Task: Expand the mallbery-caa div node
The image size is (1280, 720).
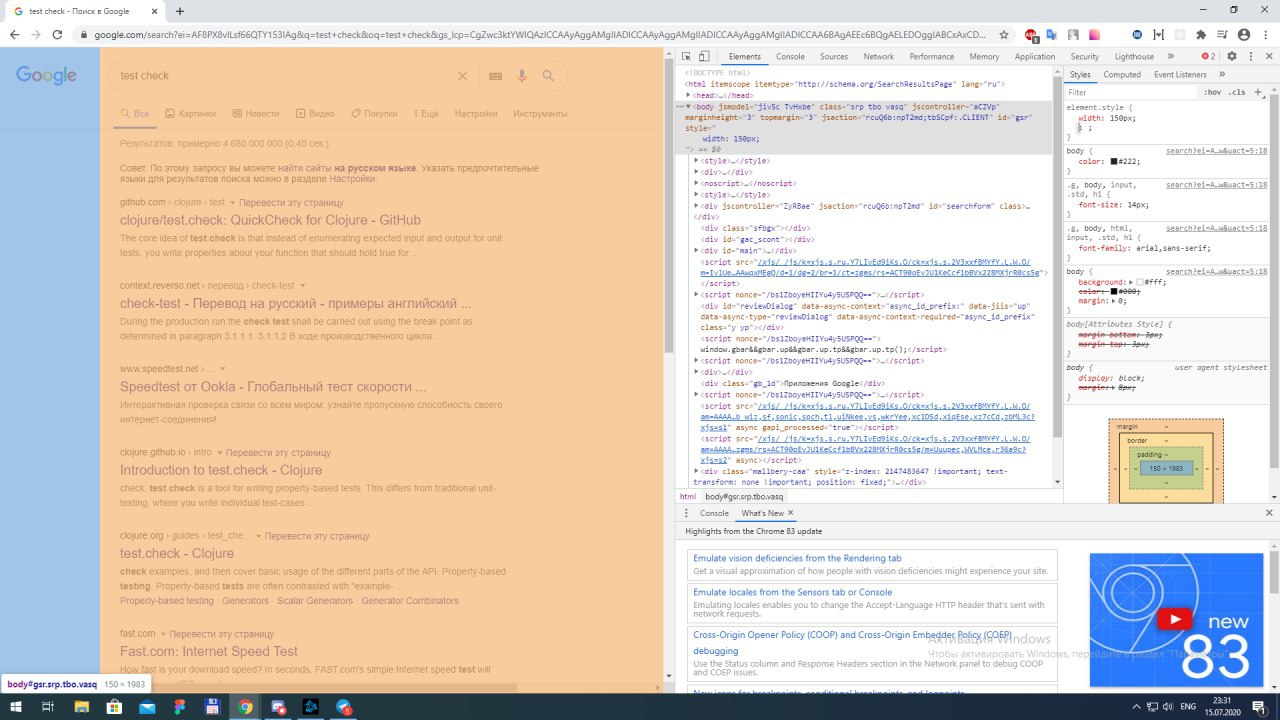Action: [x=697, y=470]
